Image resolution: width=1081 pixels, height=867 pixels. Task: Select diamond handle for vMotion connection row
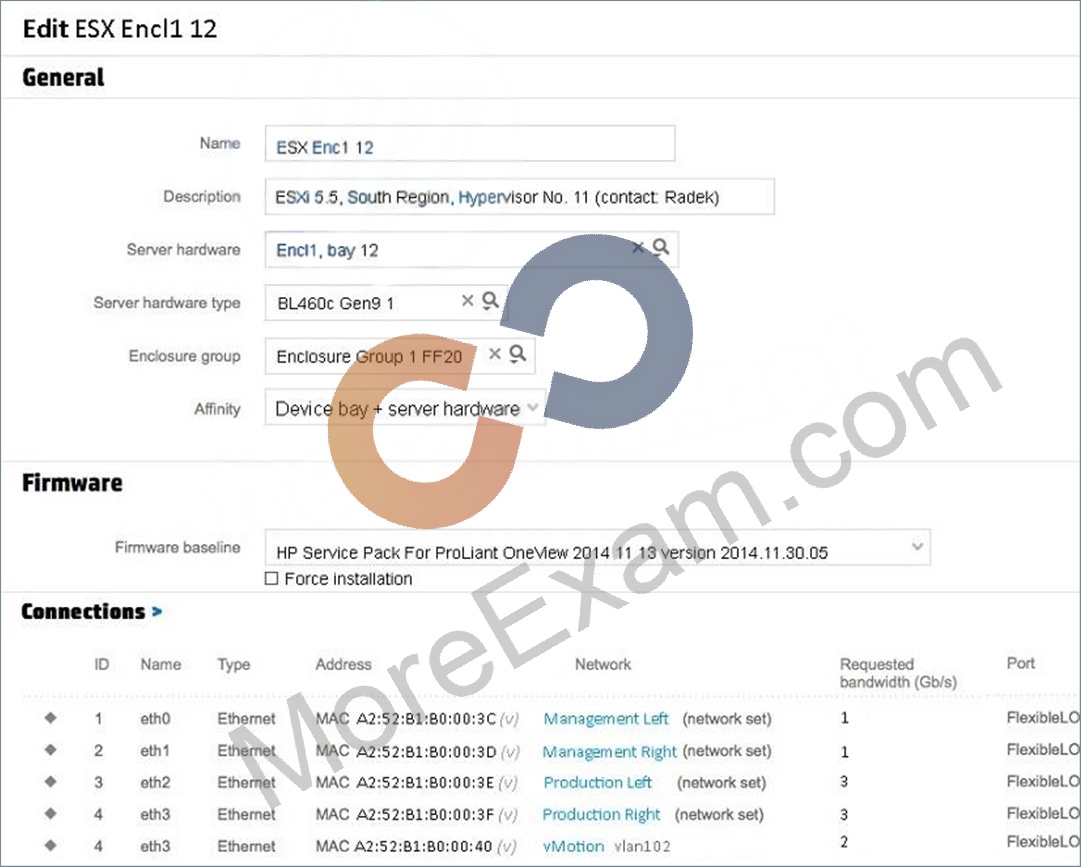(x=50, y=845)
